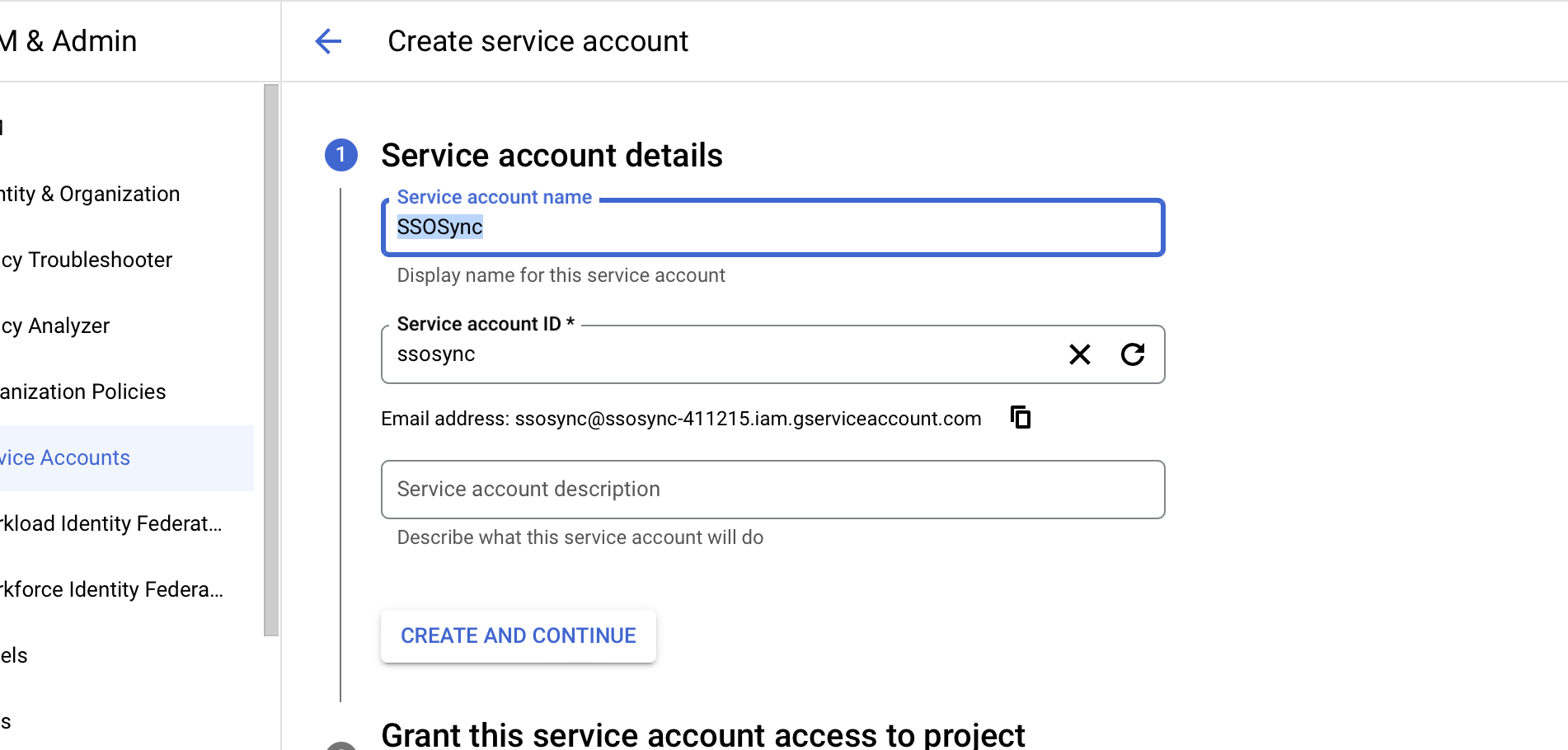Viewport: 1568px width, 750px height.
Task: Open Policy Troubleshooter from the sidebar
Action: (86, 260)
